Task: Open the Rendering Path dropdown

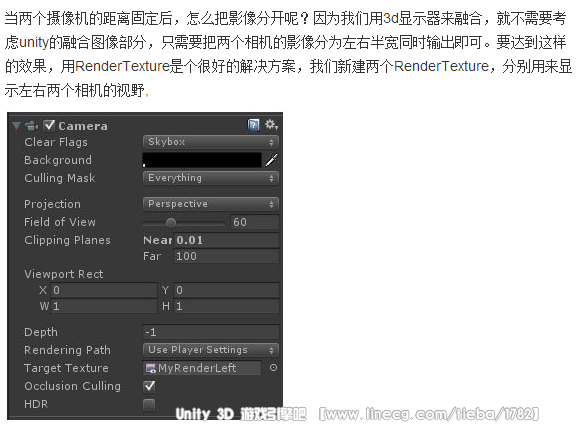Action: (211, 350)
